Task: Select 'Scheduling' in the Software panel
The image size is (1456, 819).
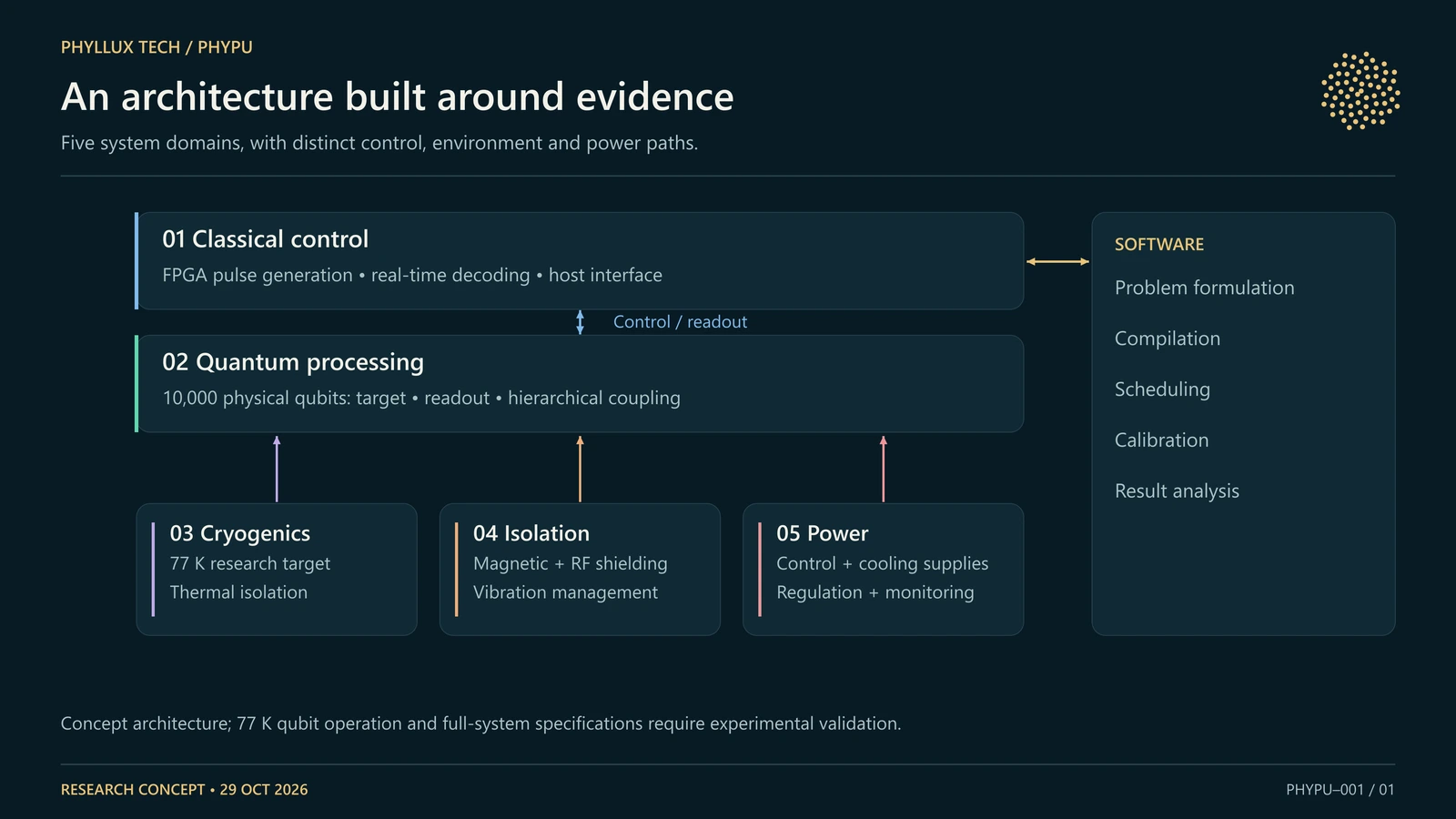Action: [1163, 389]
